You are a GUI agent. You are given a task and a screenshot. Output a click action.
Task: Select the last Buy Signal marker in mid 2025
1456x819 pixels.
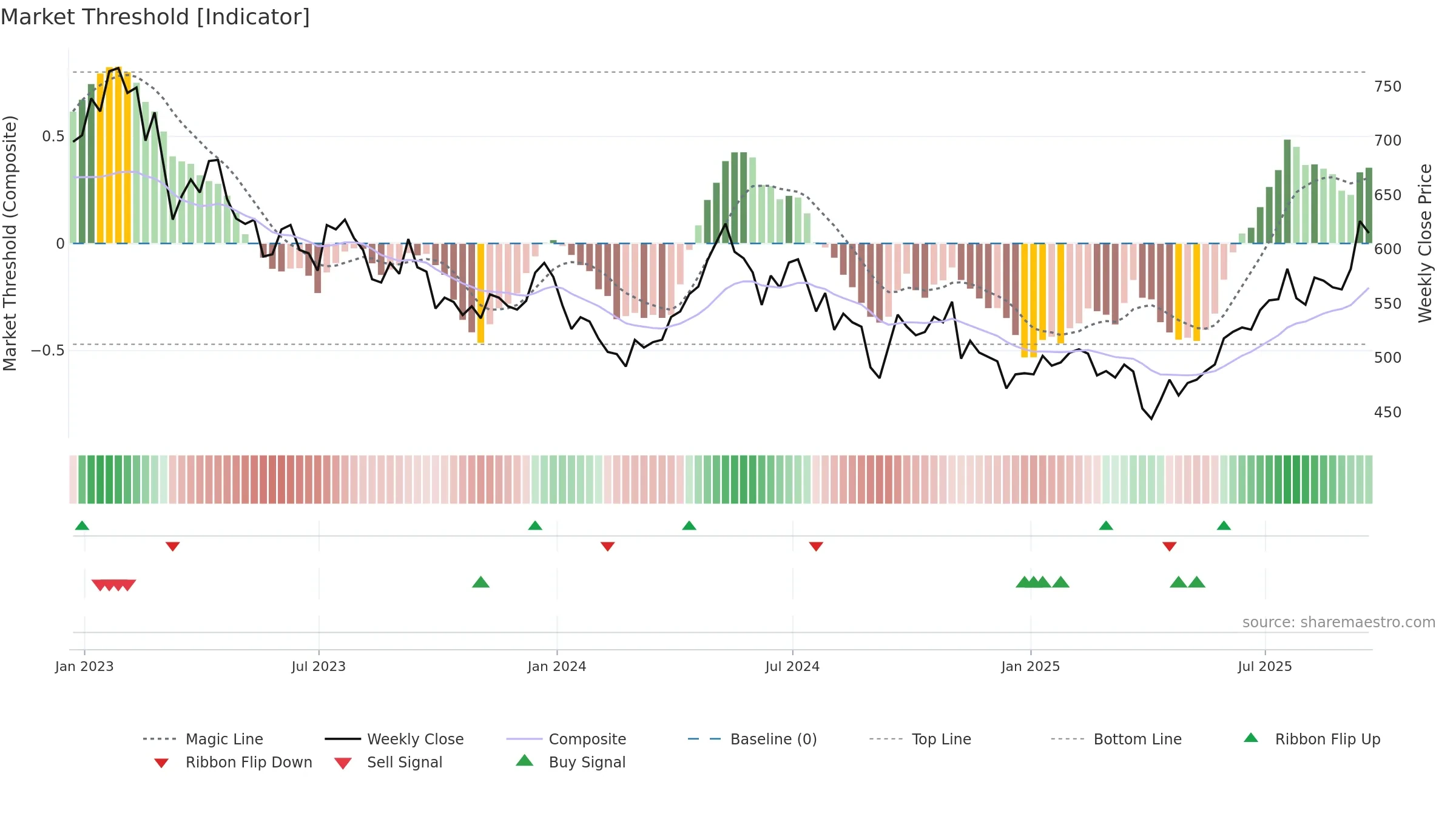1196,582
